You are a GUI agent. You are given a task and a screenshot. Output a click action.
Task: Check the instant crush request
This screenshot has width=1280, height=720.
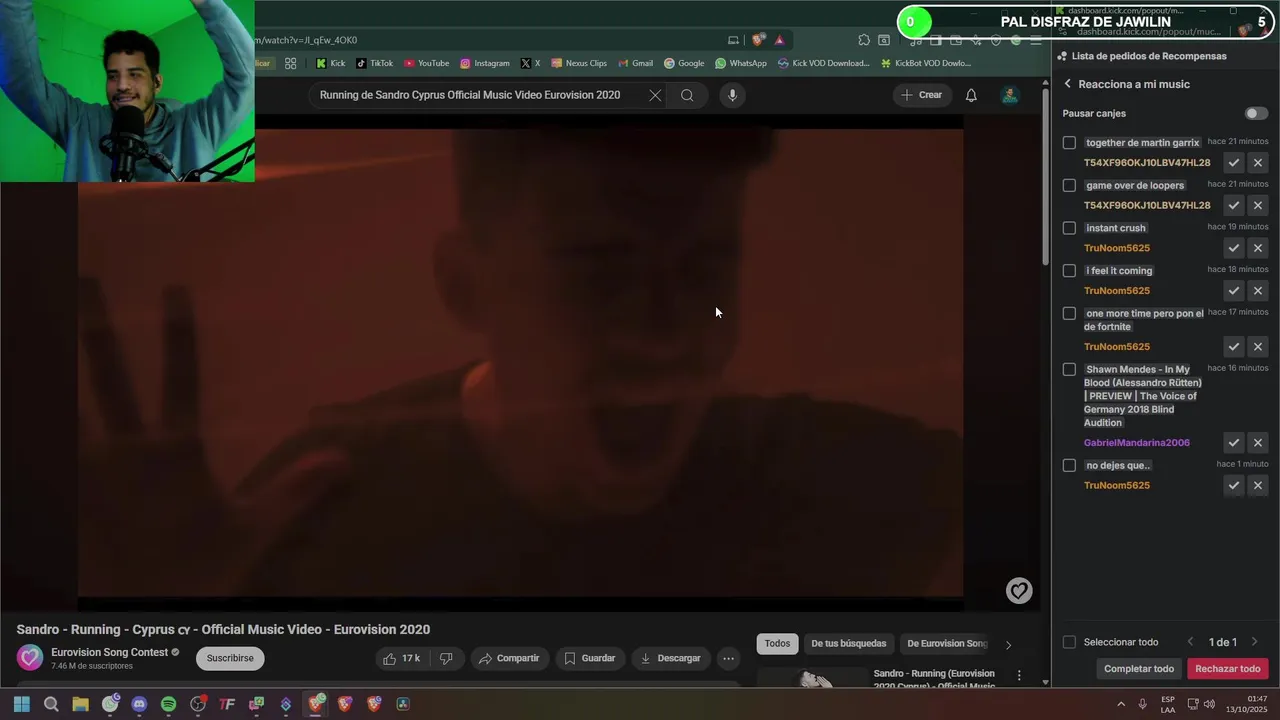pyautogui.click(x=1069, y=228)
